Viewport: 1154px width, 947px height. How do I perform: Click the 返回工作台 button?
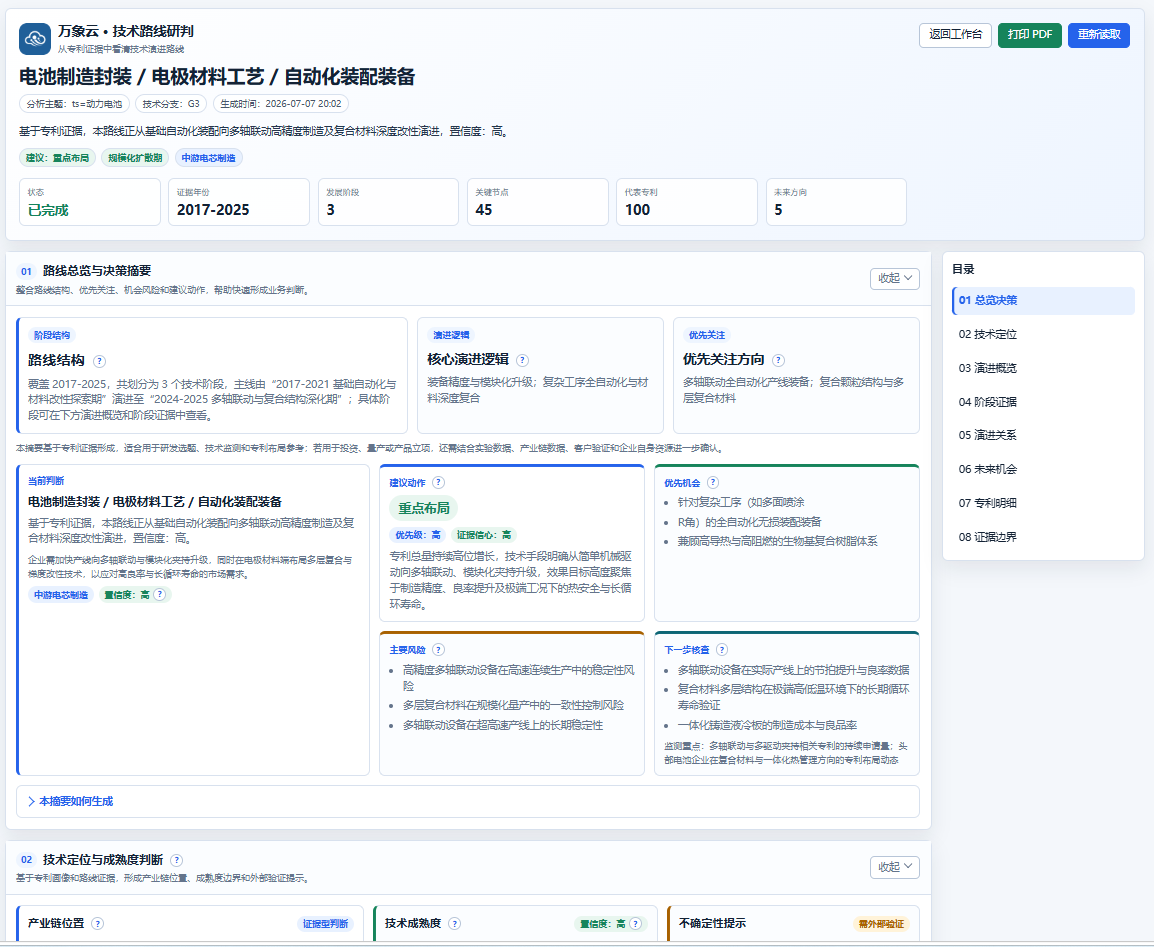pyautogui.click(x=955, y=35)
